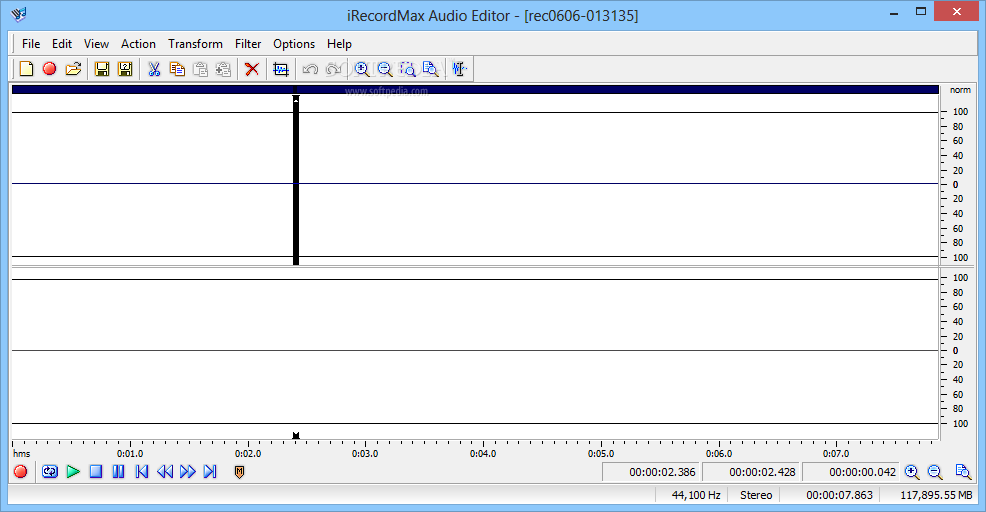Image resolution: width=986 pixels, height=512 pixels.
Task: Zoom out from the top toolbar
Action: pos(385,69)
